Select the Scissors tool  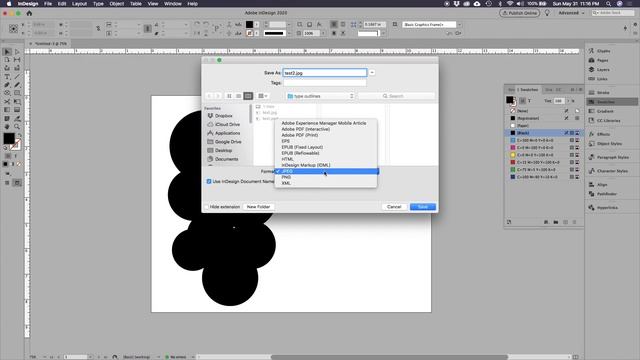(7, 101)
